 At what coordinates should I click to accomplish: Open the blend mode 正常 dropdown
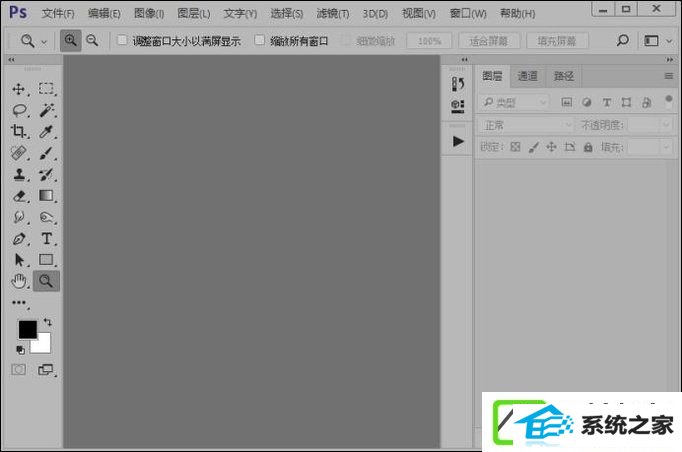[526, 125]
